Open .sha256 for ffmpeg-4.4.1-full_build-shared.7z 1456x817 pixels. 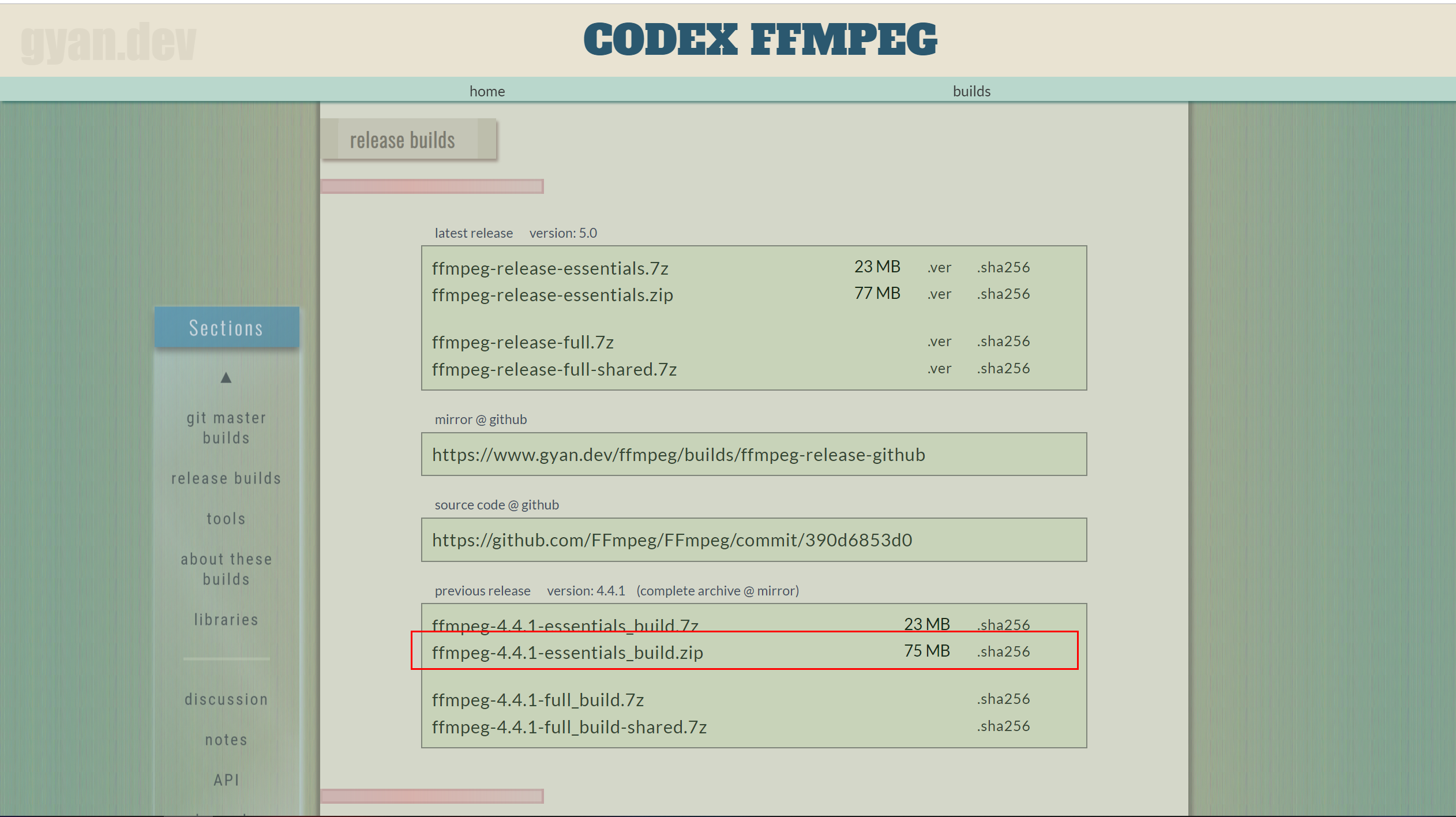pos(1003,726)
